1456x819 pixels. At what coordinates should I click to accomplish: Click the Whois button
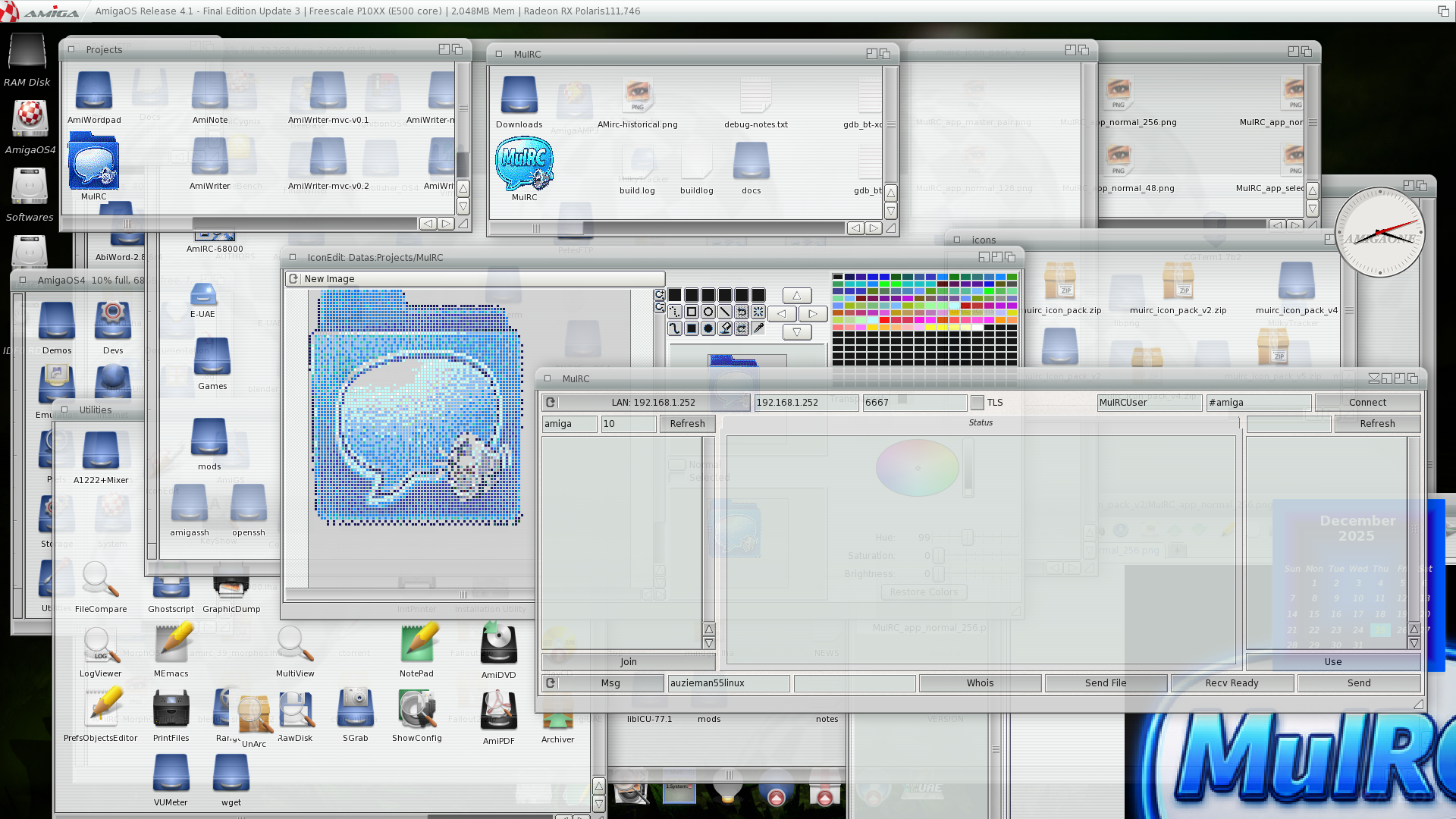click(x=980, y=683)
